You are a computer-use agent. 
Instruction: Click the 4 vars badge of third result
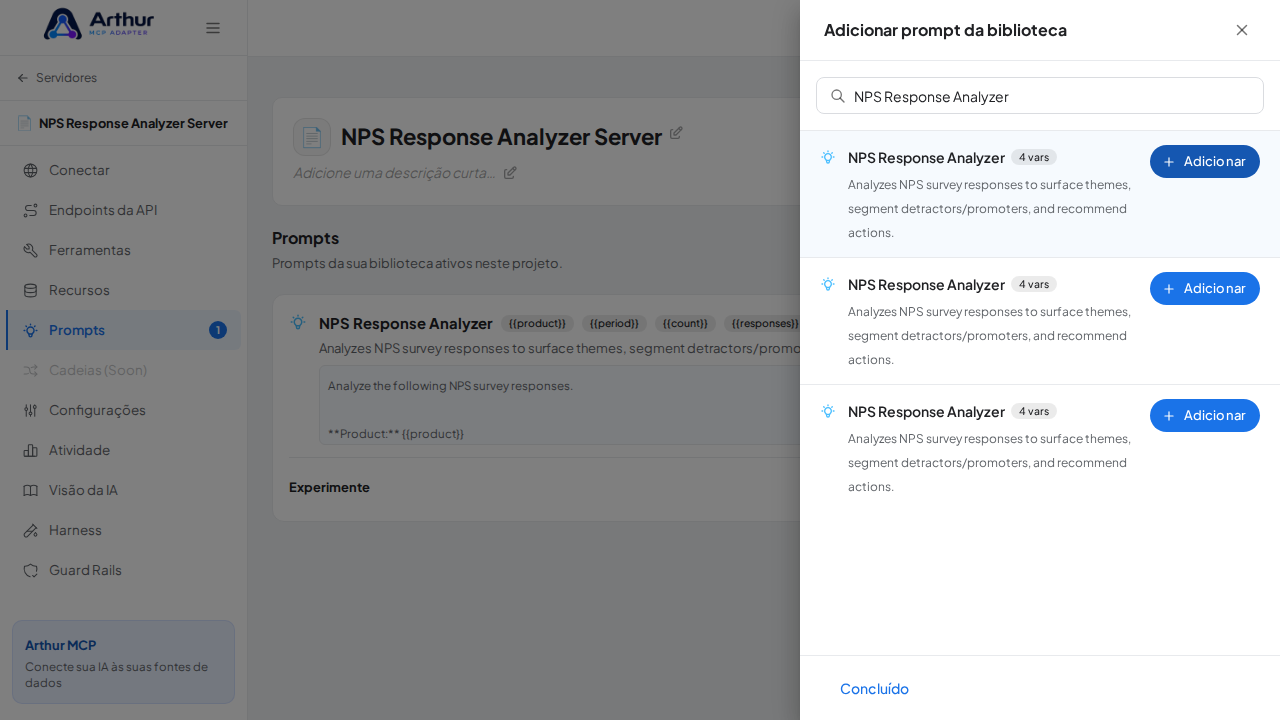click(x=1034, y=411)
